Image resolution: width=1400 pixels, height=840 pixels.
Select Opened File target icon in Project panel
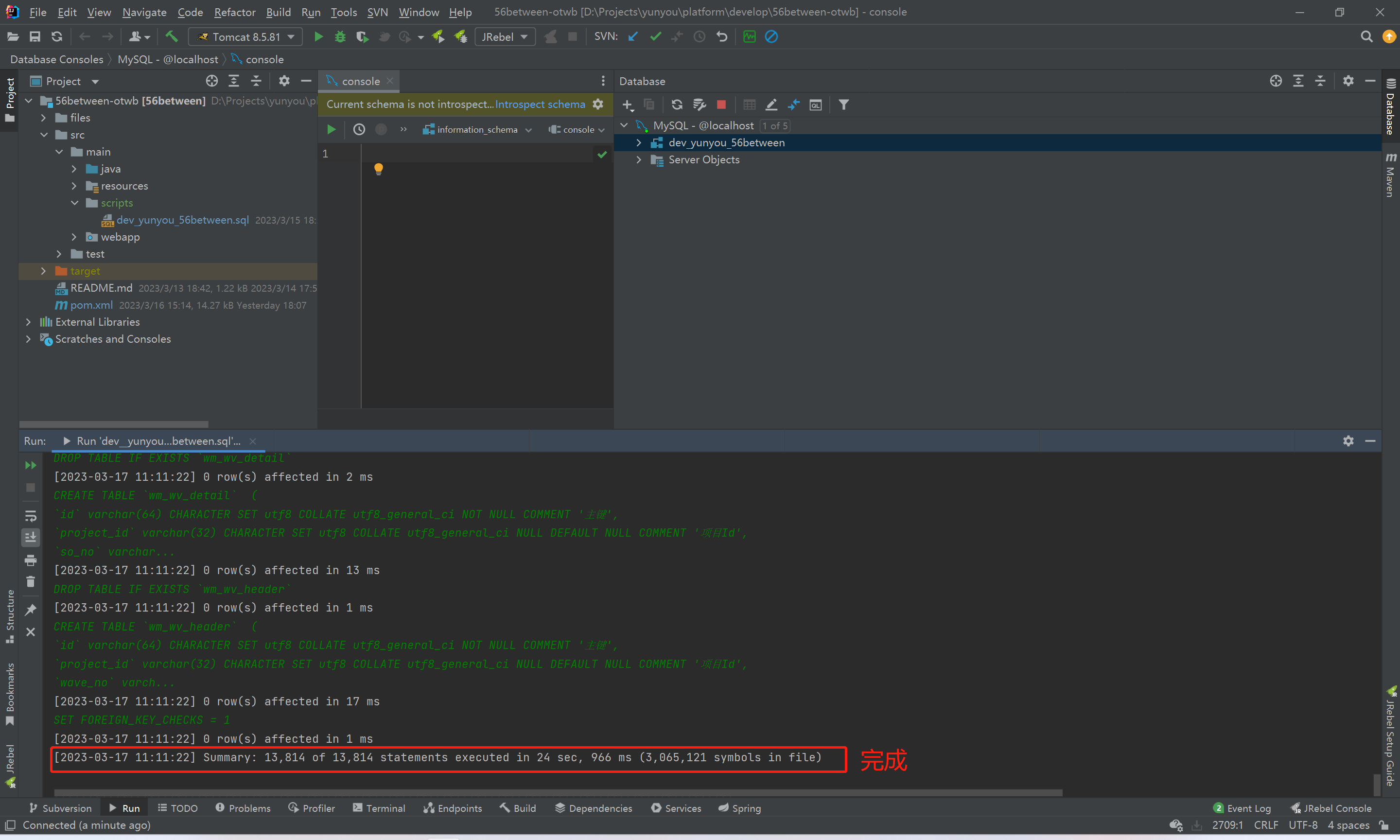pos(211,81)
